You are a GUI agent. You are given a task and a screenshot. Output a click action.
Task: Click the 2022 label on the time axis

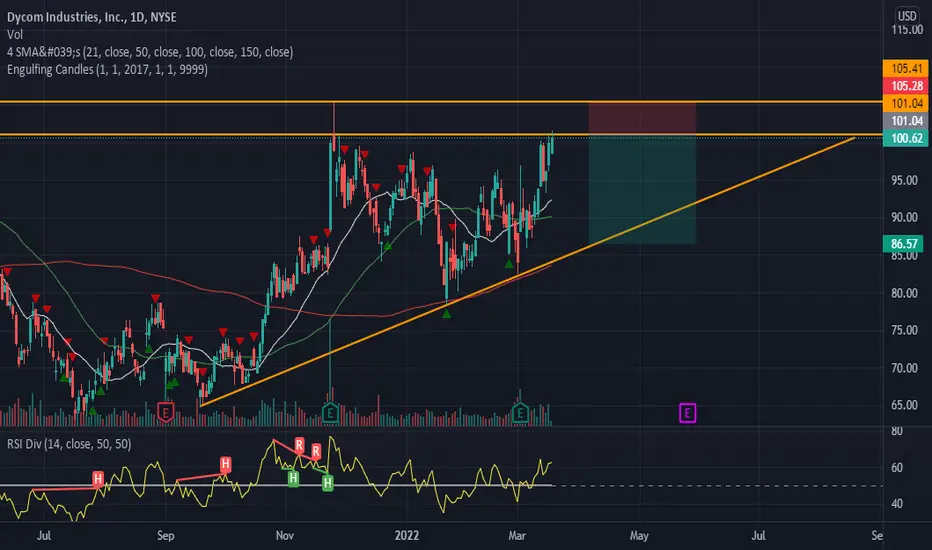pyautogui.click(x=407, y=536)
